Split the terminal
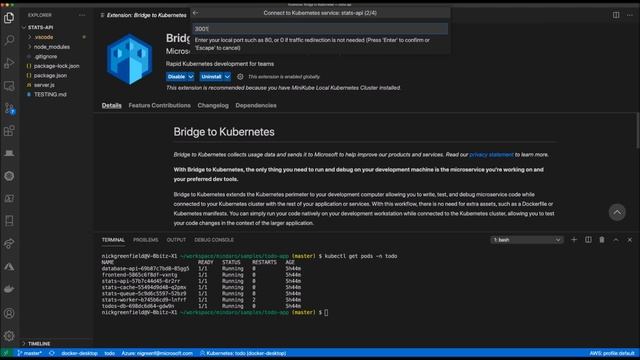 click(588, 240)
